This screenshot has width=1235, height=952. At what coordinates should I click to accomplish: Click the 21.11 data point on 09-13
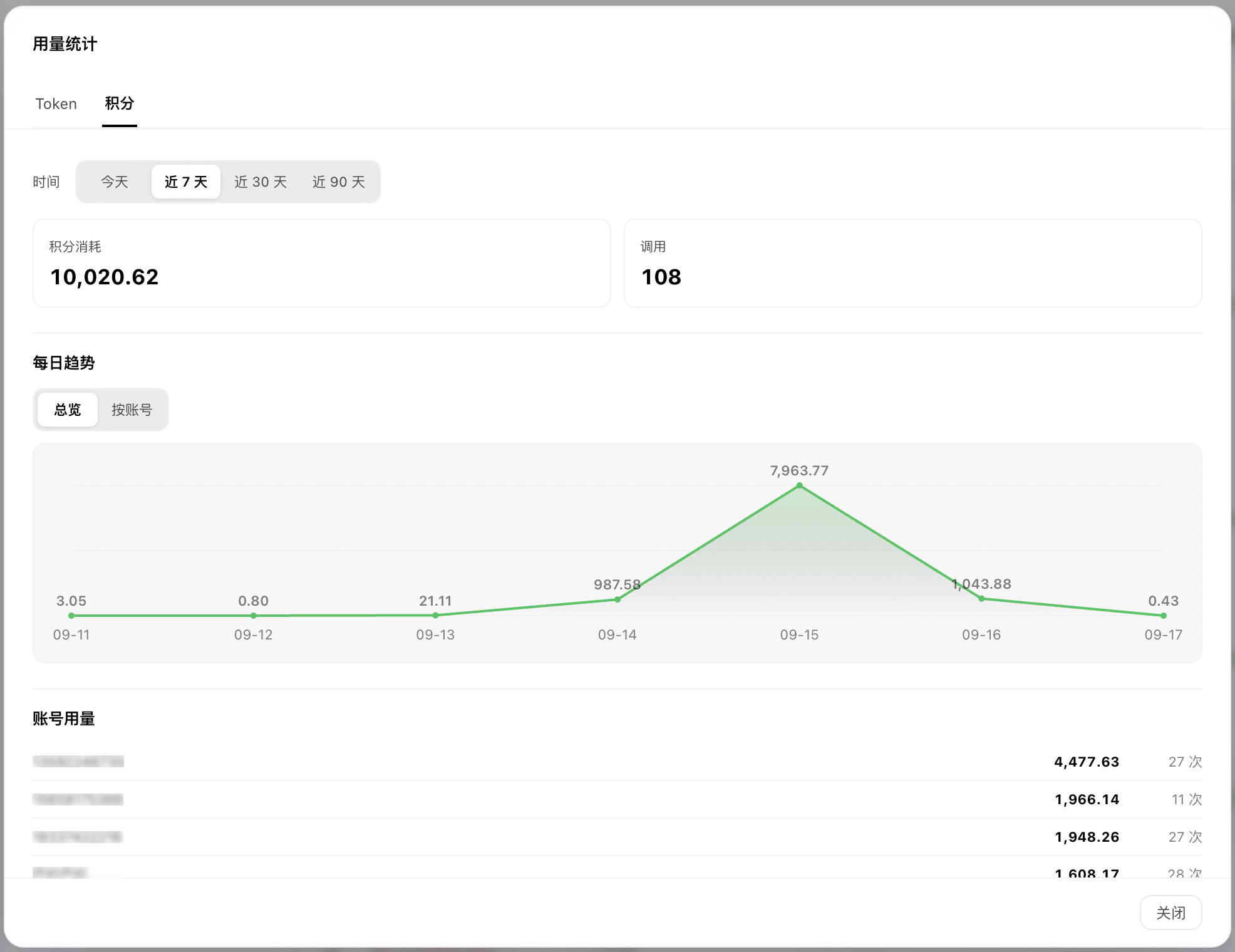[x=435, y=615]
